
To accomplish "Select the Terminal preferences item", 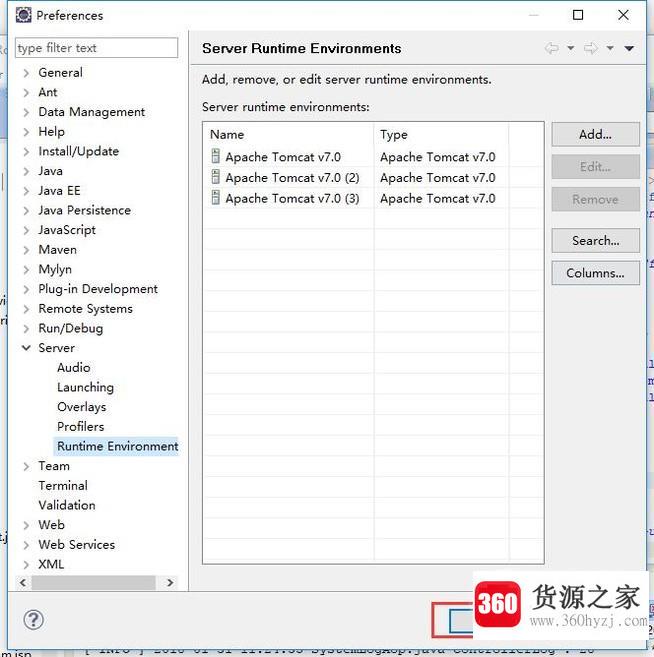I will click(x=63, y=486).
